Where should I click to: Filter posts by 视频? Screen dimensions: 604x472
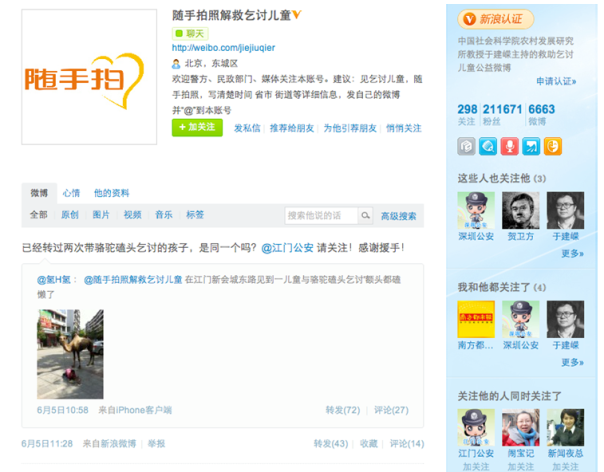point(133,215)
